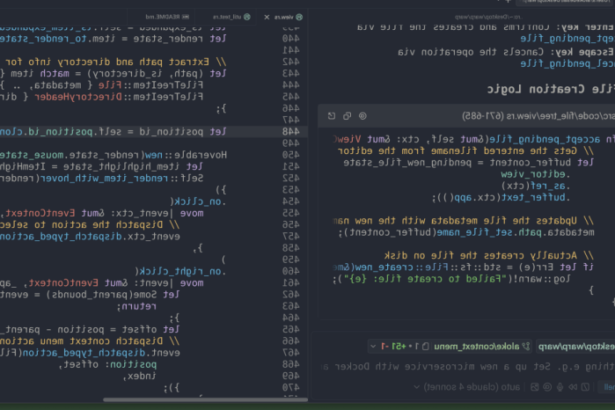Click the circular target icon in code block header
The height and width of the screenshot is (410, 615).
click(362, 116)
